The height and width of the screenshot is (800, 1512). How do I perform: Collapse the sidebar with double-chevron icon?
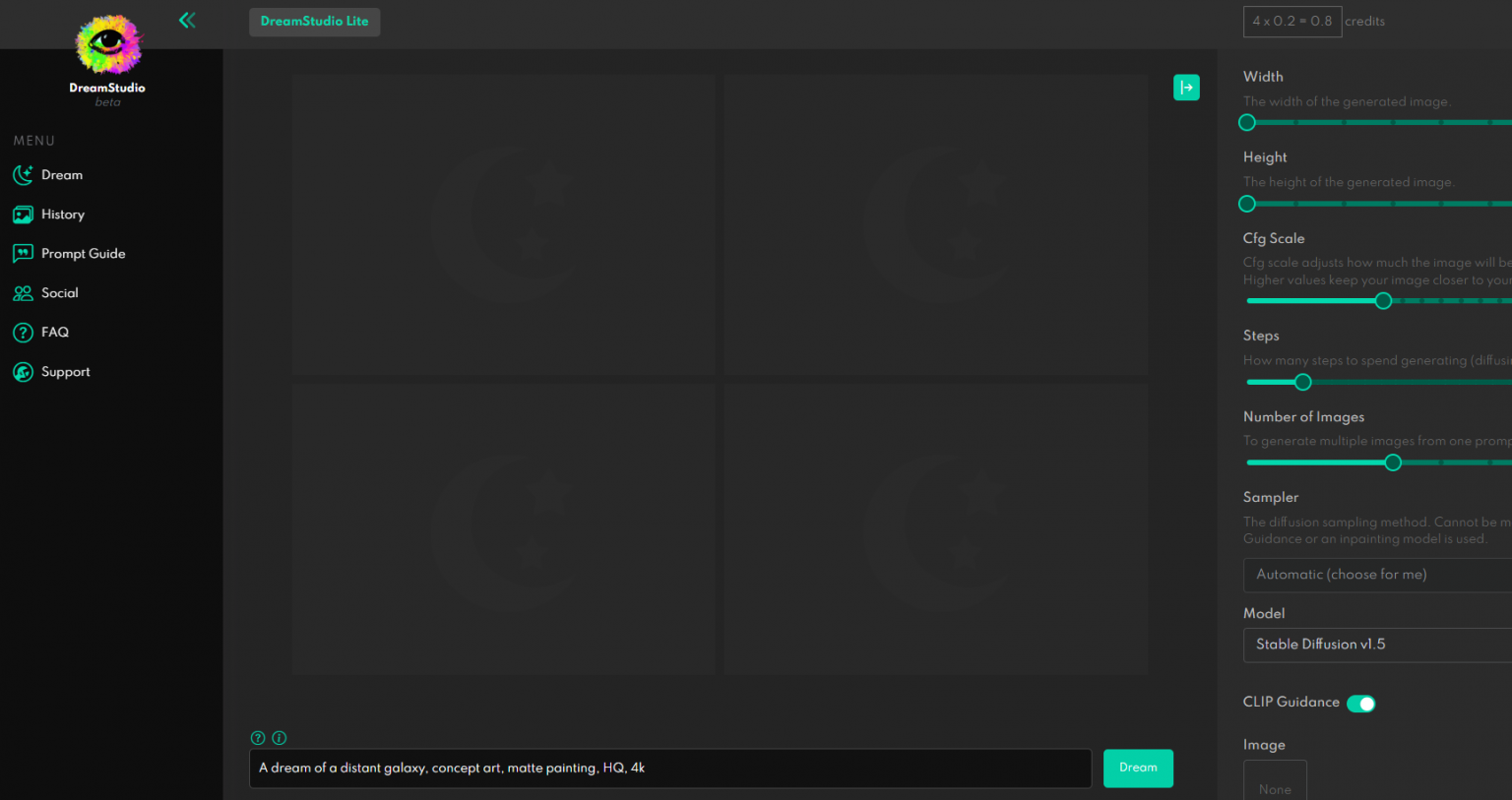(187, 20)
